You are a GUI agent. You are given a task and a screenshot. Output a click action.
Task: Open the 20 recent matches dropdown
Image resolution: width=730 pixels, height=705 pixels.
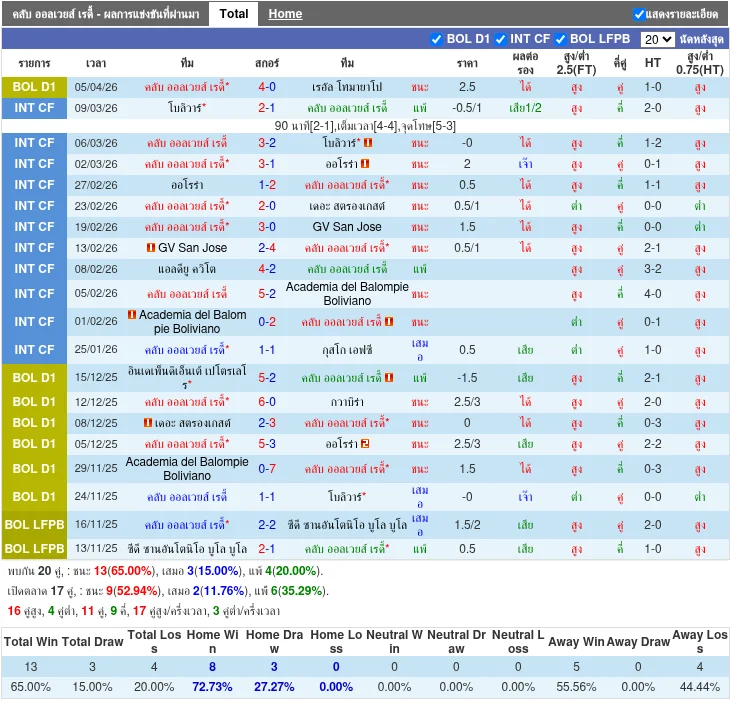[657, 39]
